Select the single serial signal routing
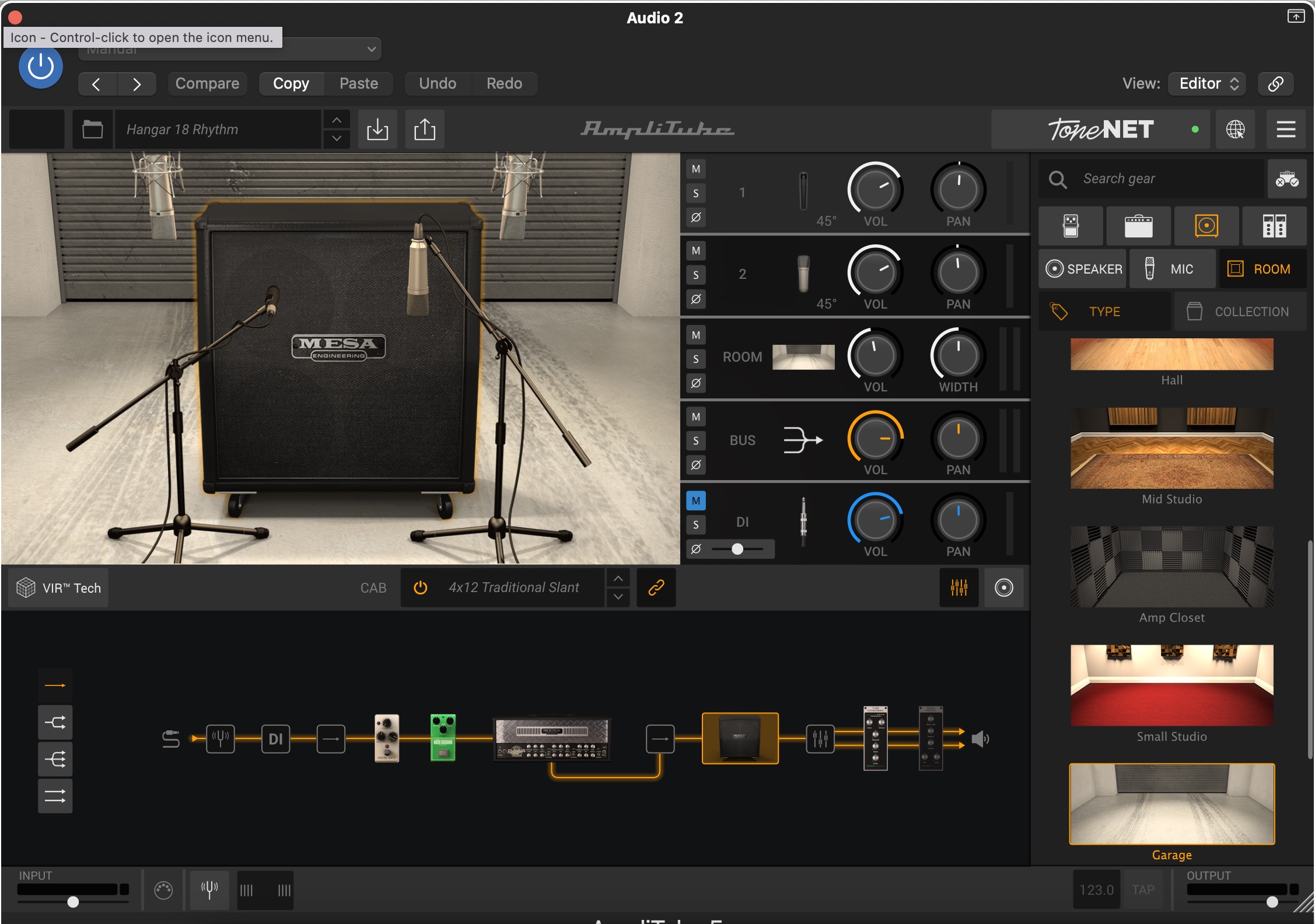Screen dimensions: 1315x924 (x=55, y=685)
